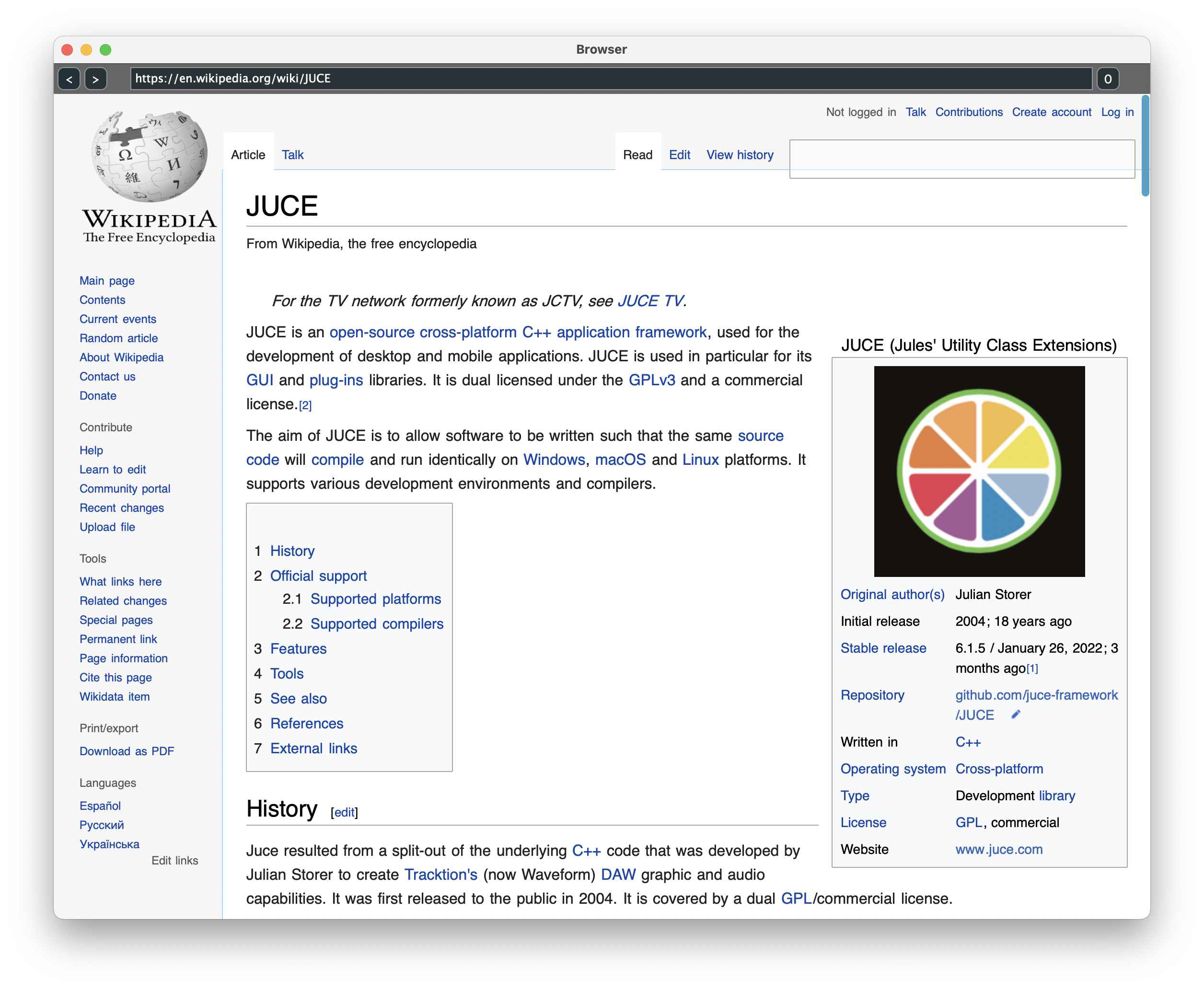
Task: Click the URL address bar
Action: [610, 79]
